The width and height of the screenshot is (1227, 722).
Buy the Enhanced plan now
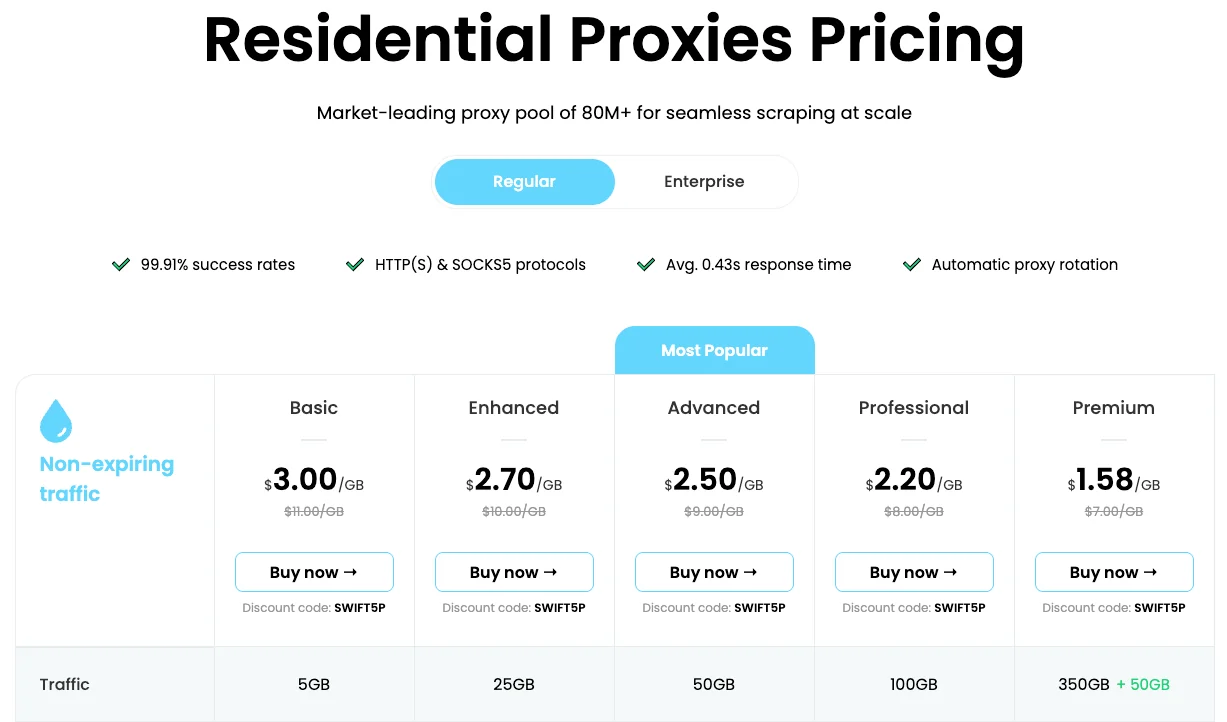tap(514, 571)
